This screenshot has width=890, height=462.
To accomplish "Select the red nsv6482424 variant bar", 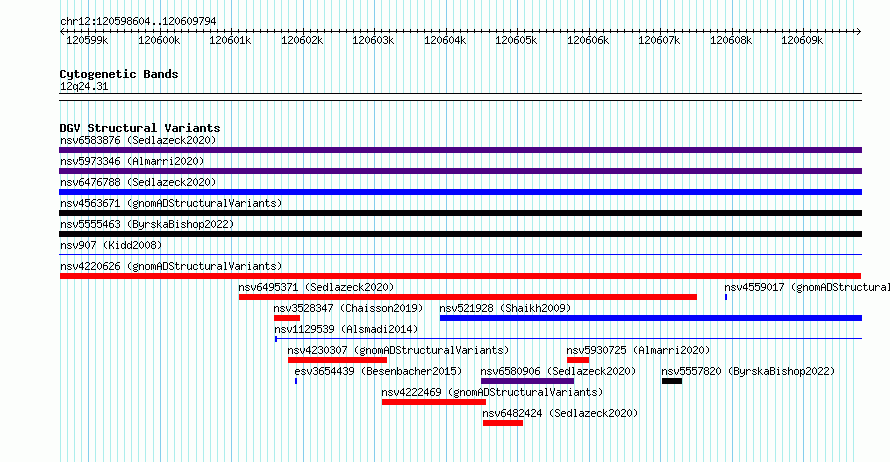I will [503, 423].
